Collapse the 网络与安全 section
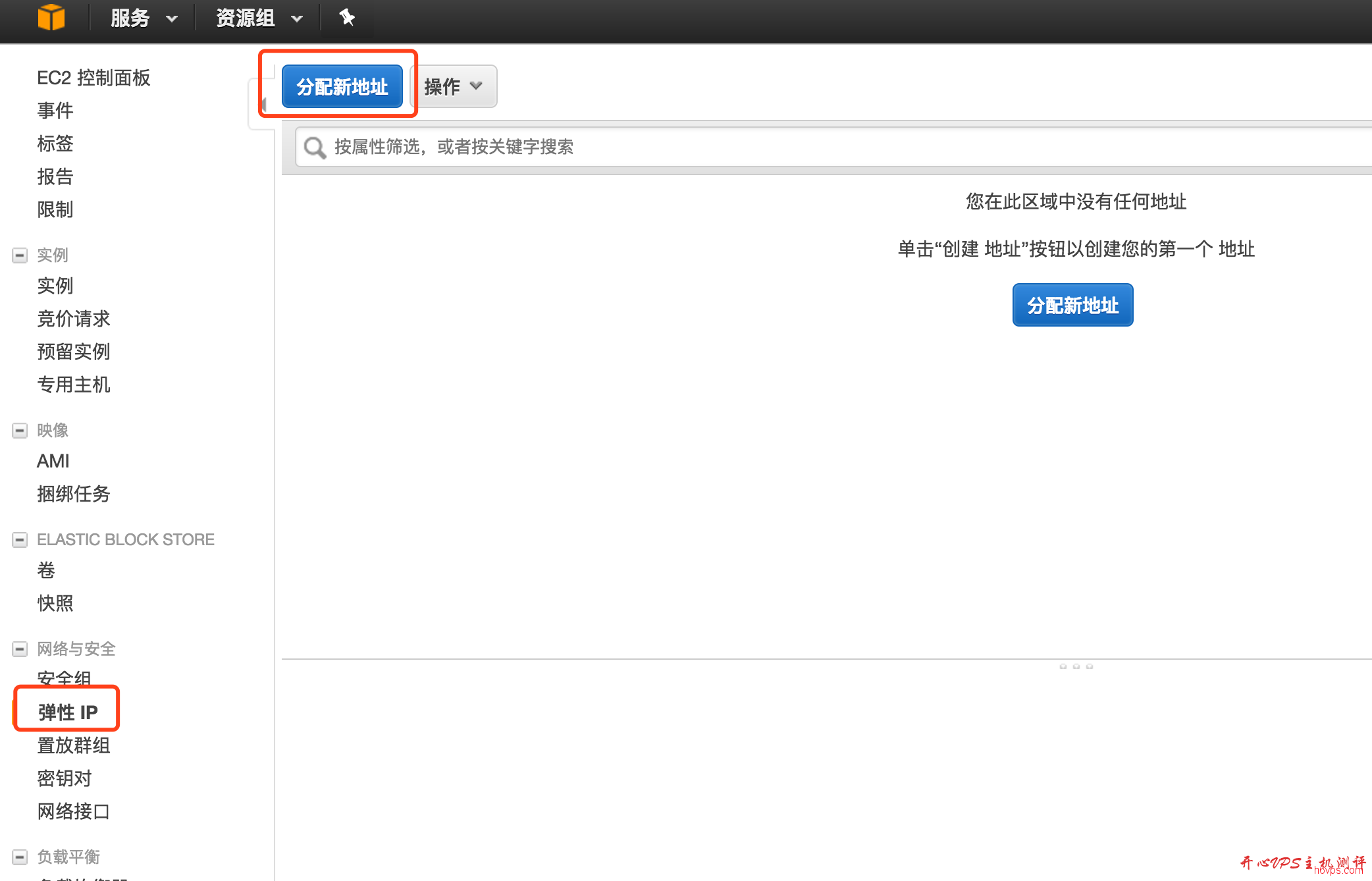The height and width of the screenshot is (881, 1372). coord(19,649)
